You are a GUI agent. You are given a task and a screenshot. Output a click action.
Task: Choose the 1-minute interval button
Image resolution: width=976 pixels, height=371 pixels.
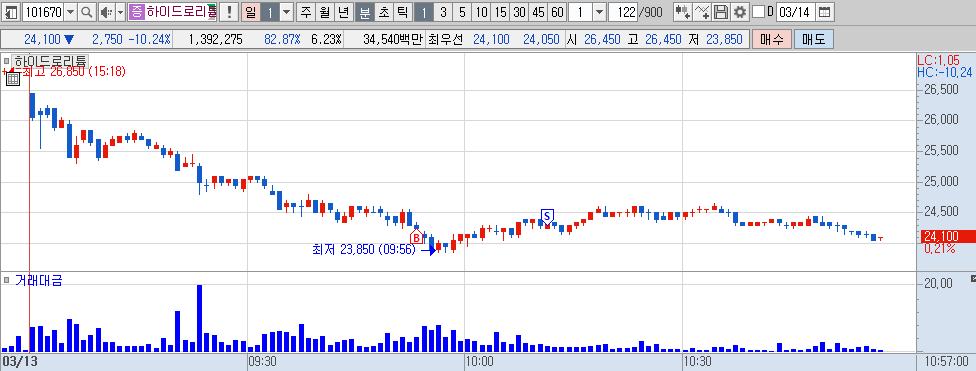423,12
